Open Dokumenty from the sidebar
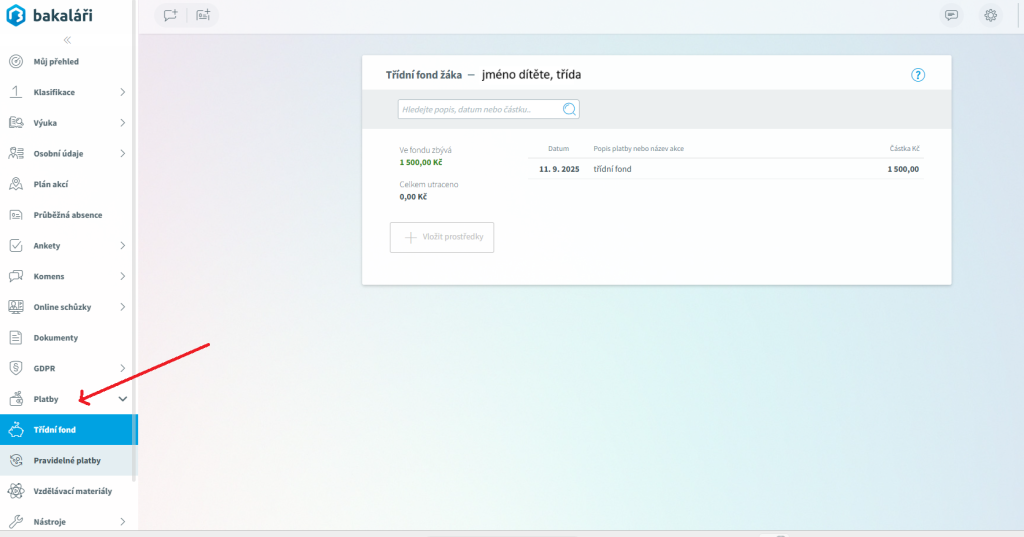Image resolution: width=1024 pixels, height=537 pixels. [55, 338]
